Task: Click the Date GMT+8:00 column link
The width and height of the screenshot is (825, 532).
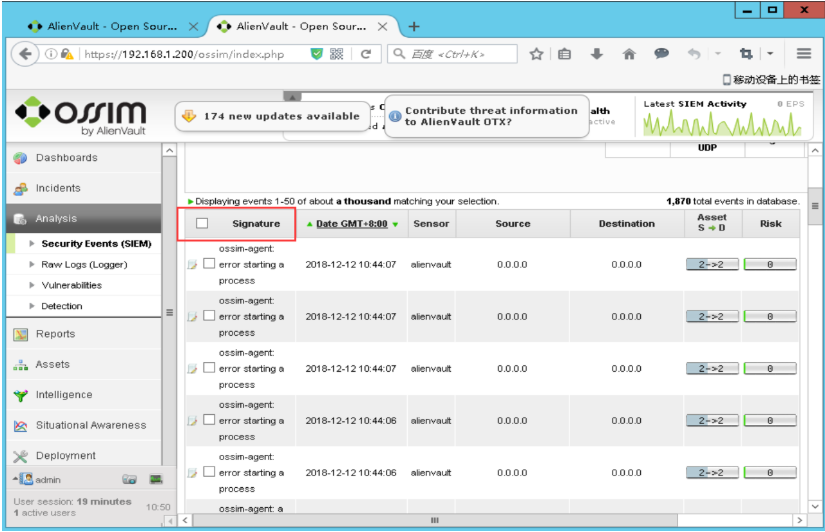Action: pyautogui.click(x=351, y=224)
